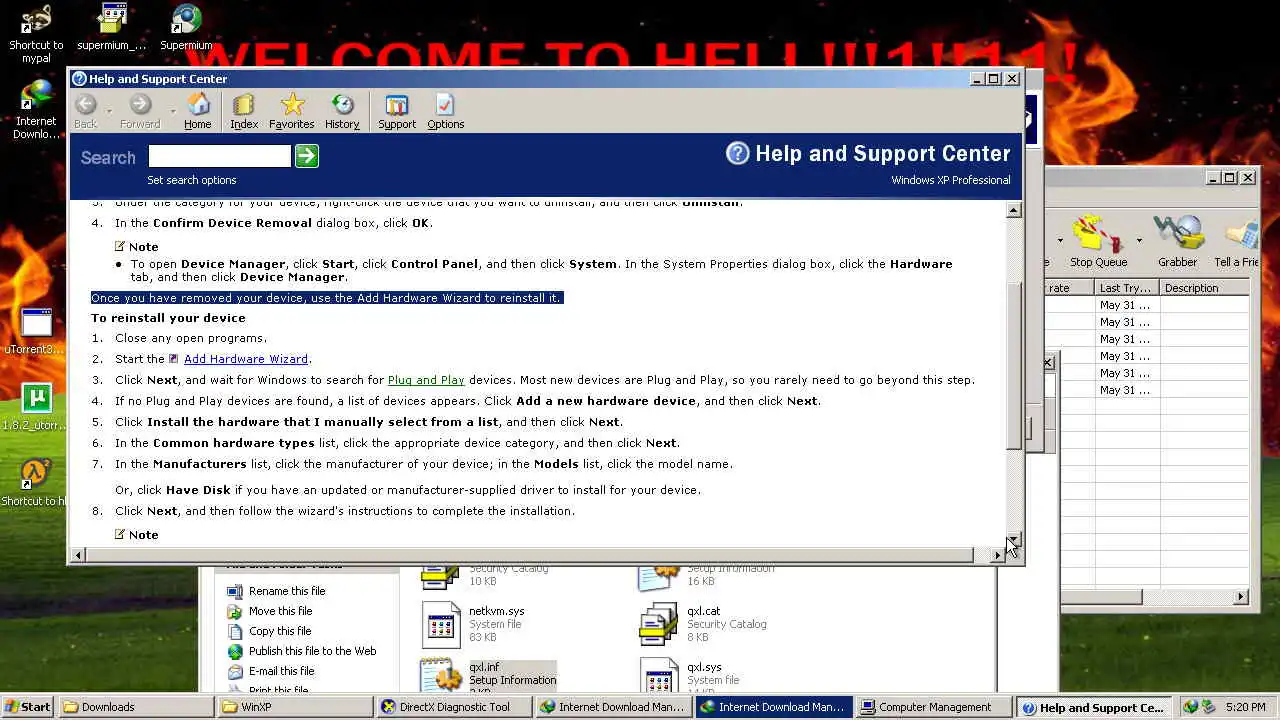Click Grabber in Download Manager toolbar
This screenshot has width=1280, height=720.
tap(1177, 242)
